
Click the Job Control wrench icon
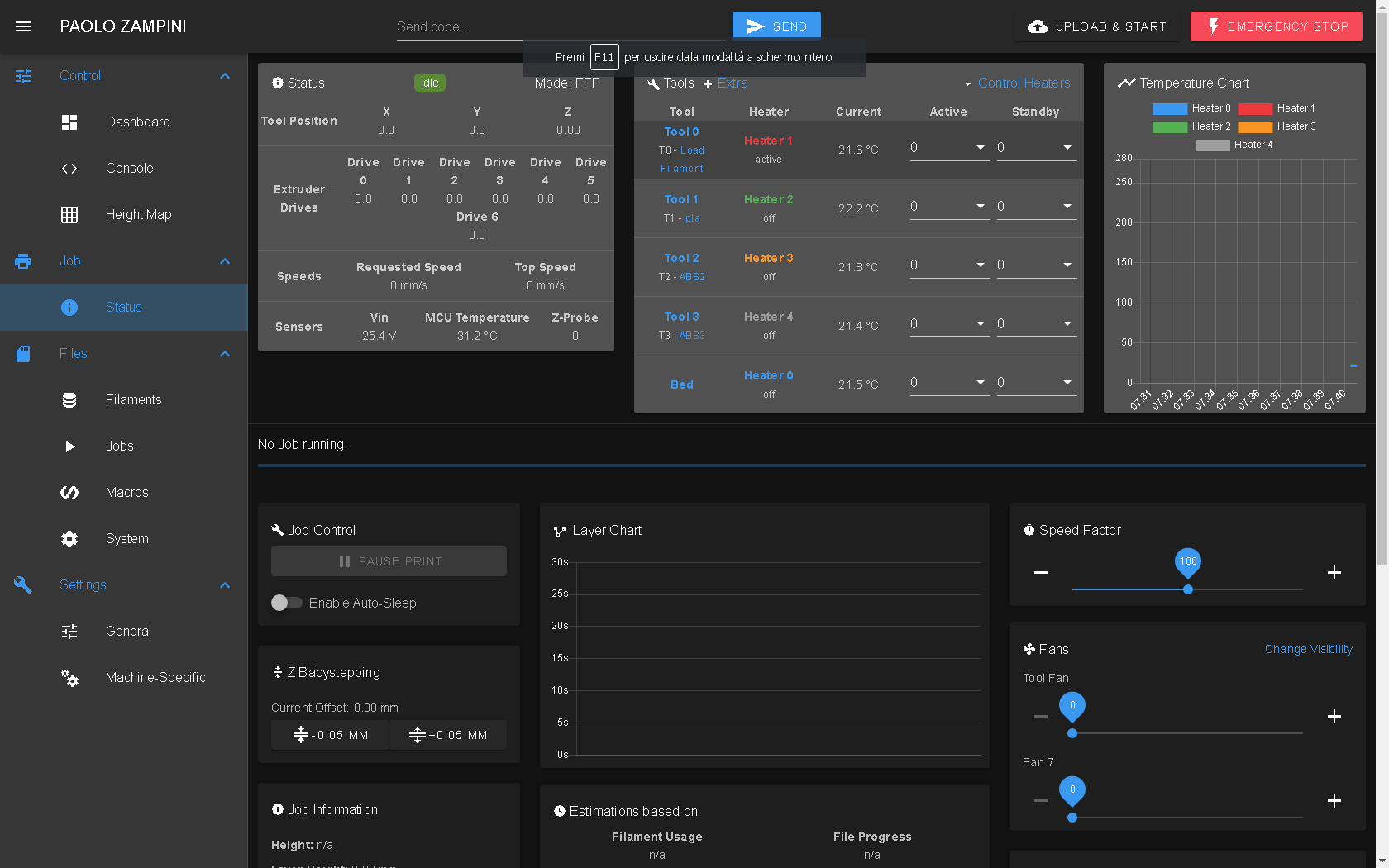tap(278, 530)
